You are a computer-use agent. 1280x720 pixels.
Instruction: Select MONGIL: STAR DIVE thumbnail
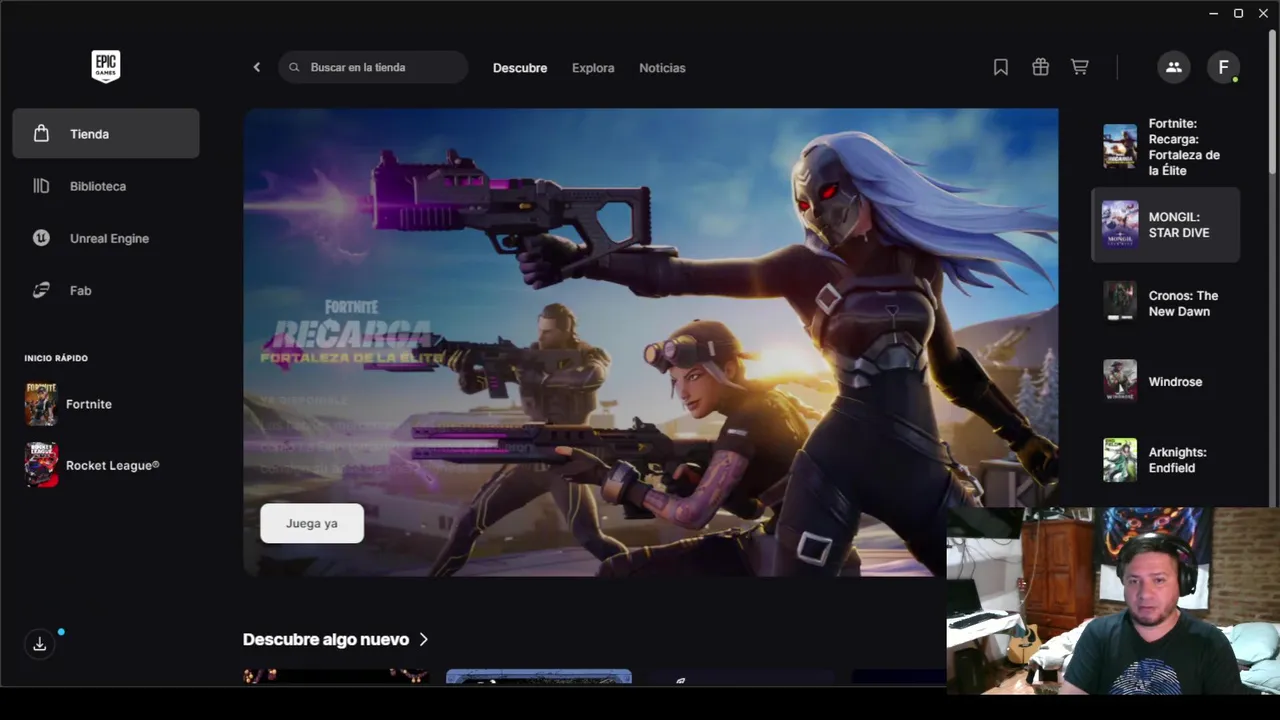click(x=1120, y=224)
